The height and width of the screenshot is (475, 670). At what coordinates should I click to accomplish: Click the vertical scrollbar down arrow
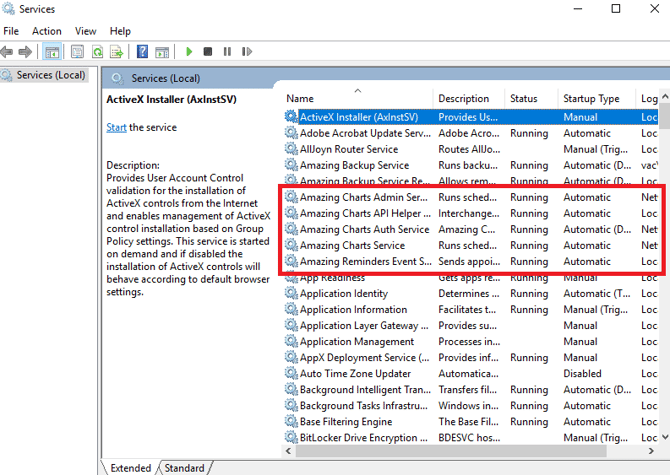[x=665, y=437]
